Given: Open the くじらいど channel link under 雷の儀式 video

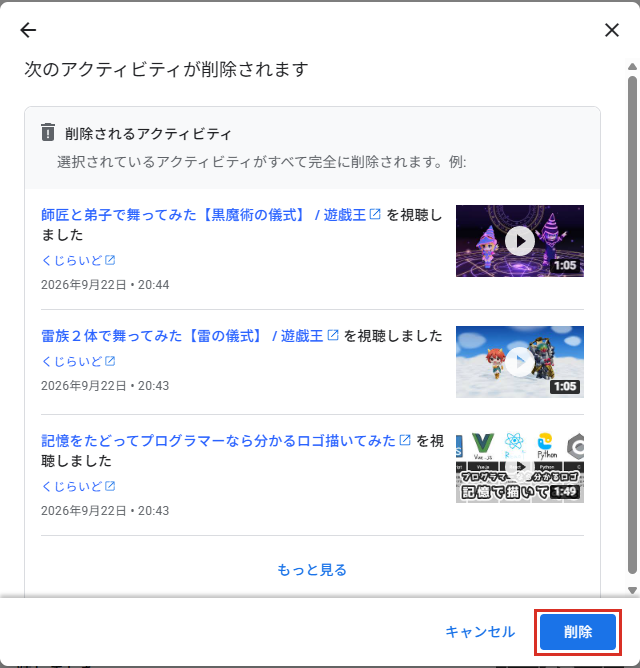Looking at the screenshot, I should [72, 361].
